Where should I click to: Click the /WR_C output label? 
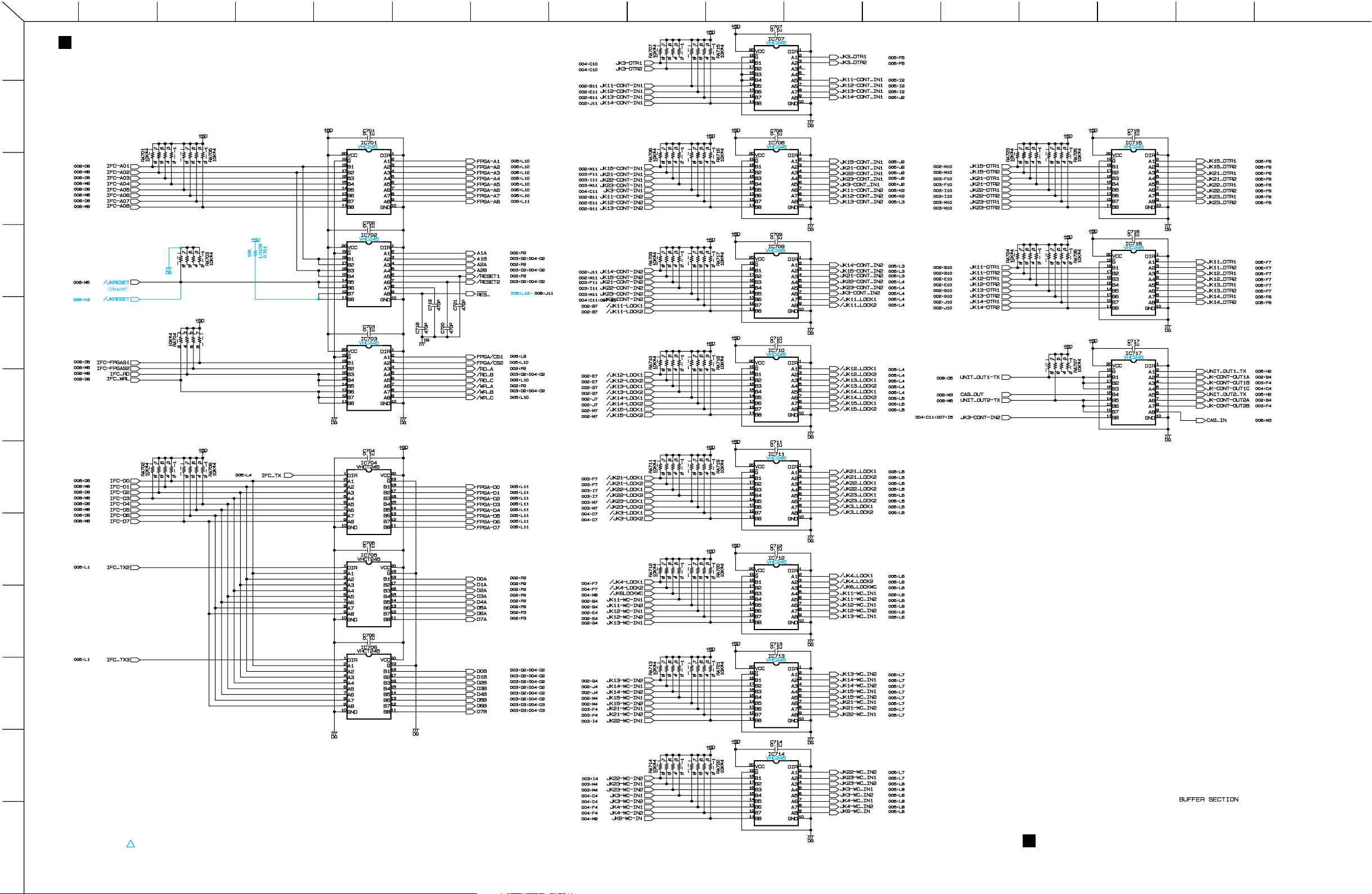tap(485, 397)
